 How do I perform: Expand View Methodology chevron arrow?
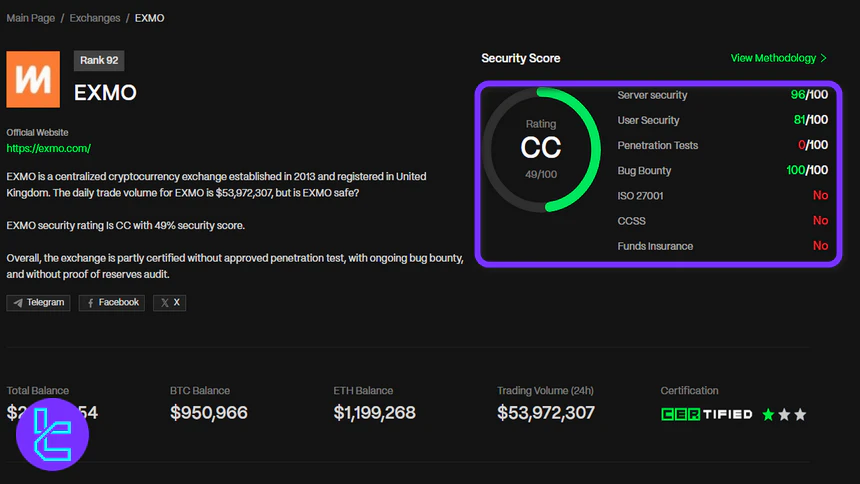pos(824,58)
